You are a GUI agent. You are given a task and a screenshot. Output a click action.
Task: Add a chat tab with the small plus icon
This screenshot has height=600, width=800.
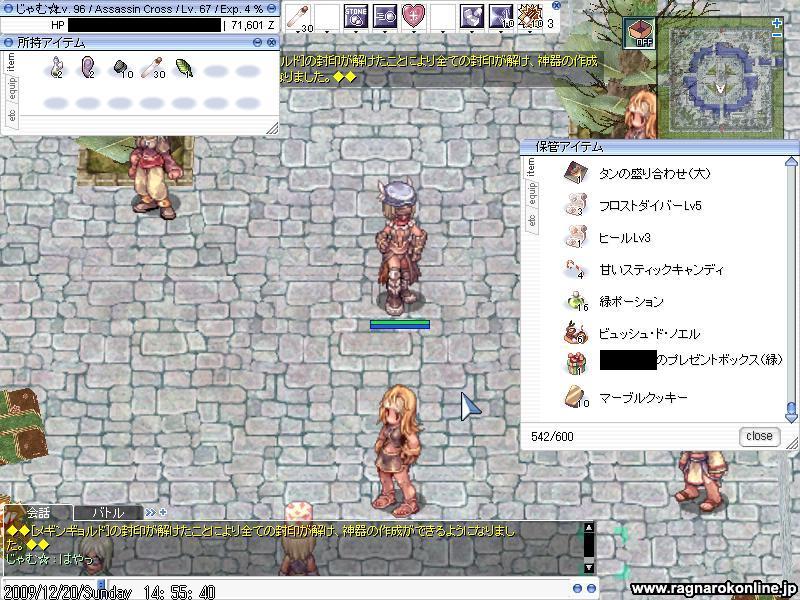coord(163,512)
